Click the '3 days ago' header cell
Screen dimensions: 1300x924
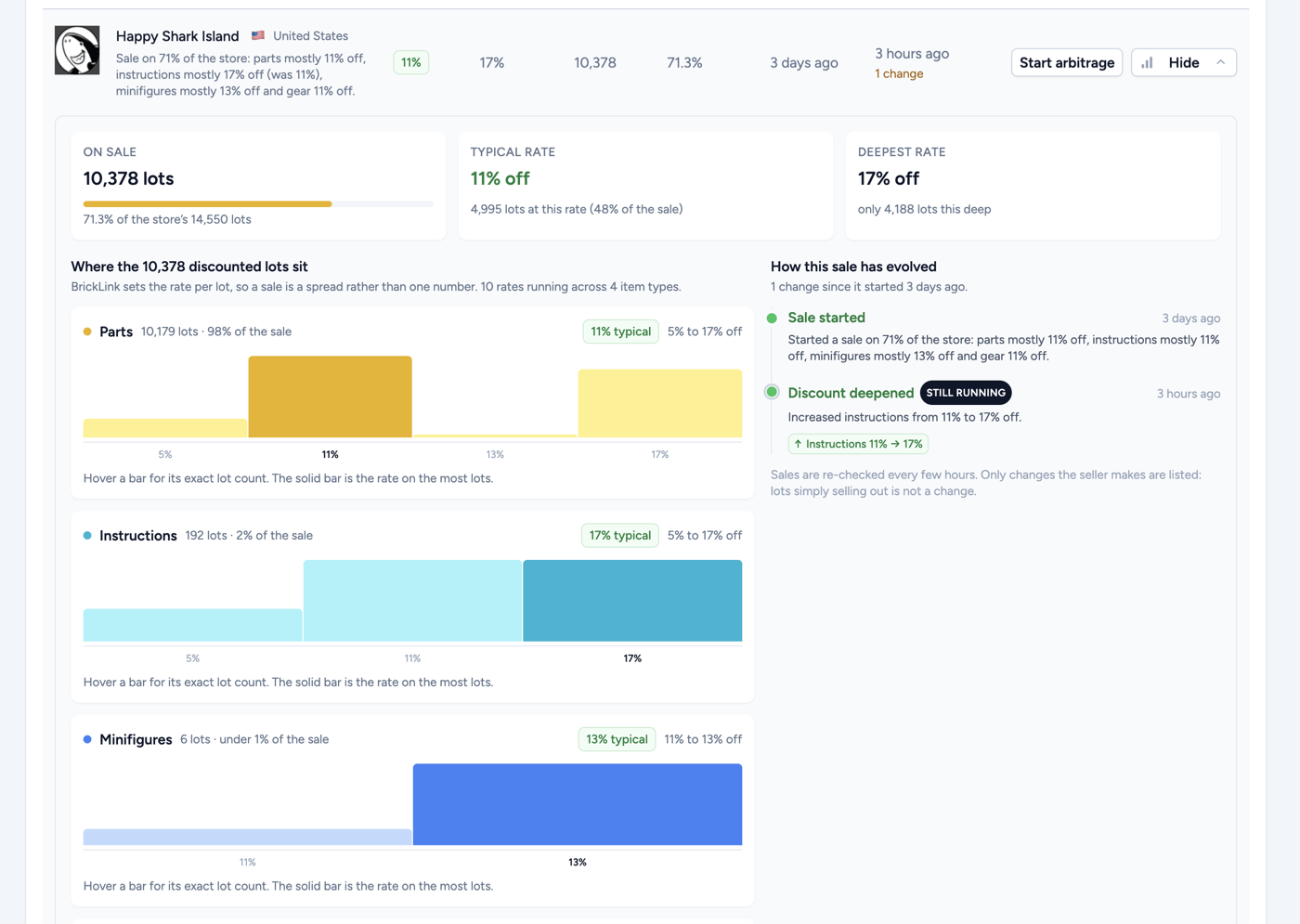pyautogui.click(x=804, y=63)
